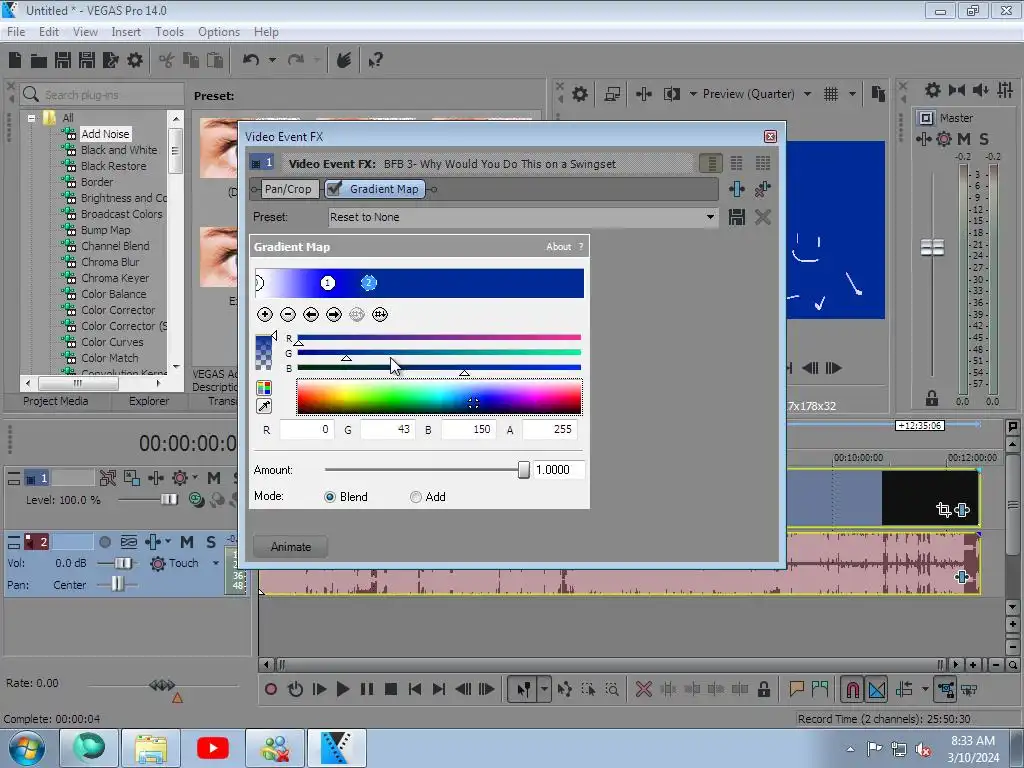Open the edit tool selector dropdown arrow
This screenshot has height=768, width=1024.
click(x=544, y=689)
